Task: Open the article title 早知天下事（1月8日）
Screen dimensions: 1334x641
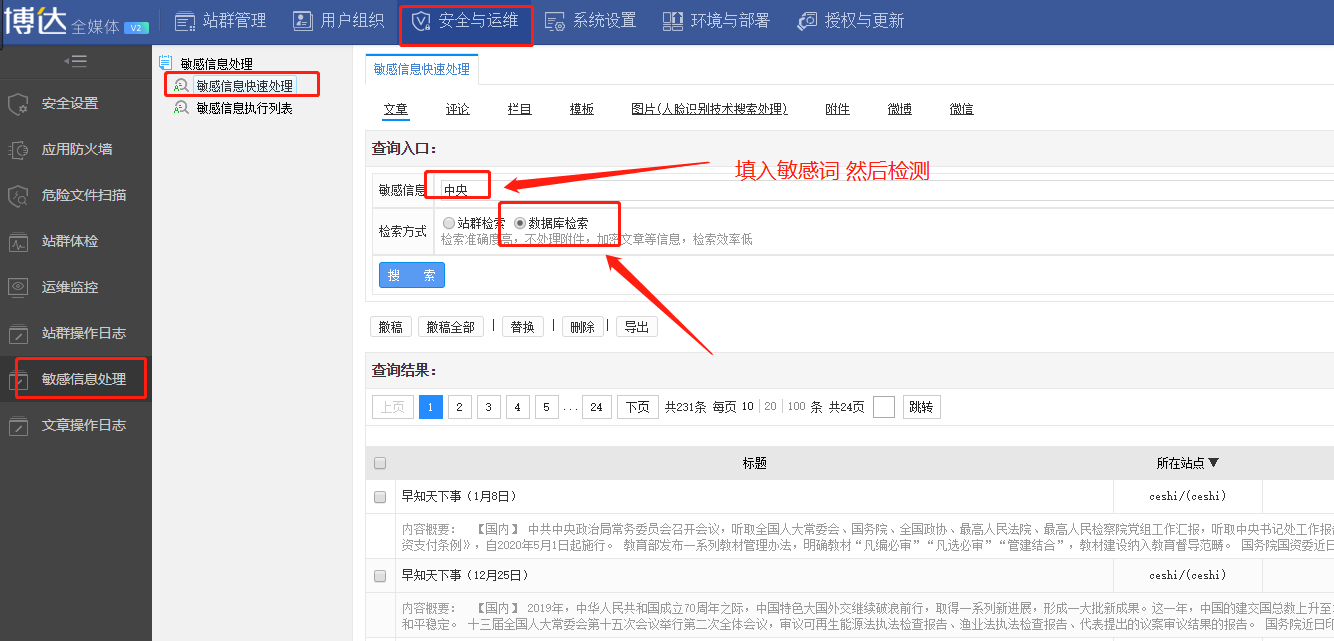Action: [x=459, y=496]
